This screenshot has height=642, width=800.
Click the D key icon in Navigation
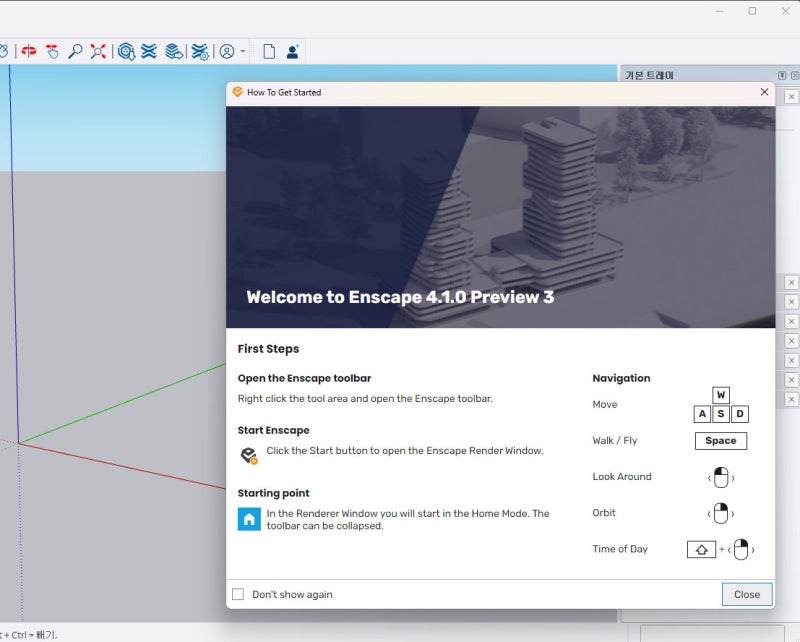click(x=740, y=414)
